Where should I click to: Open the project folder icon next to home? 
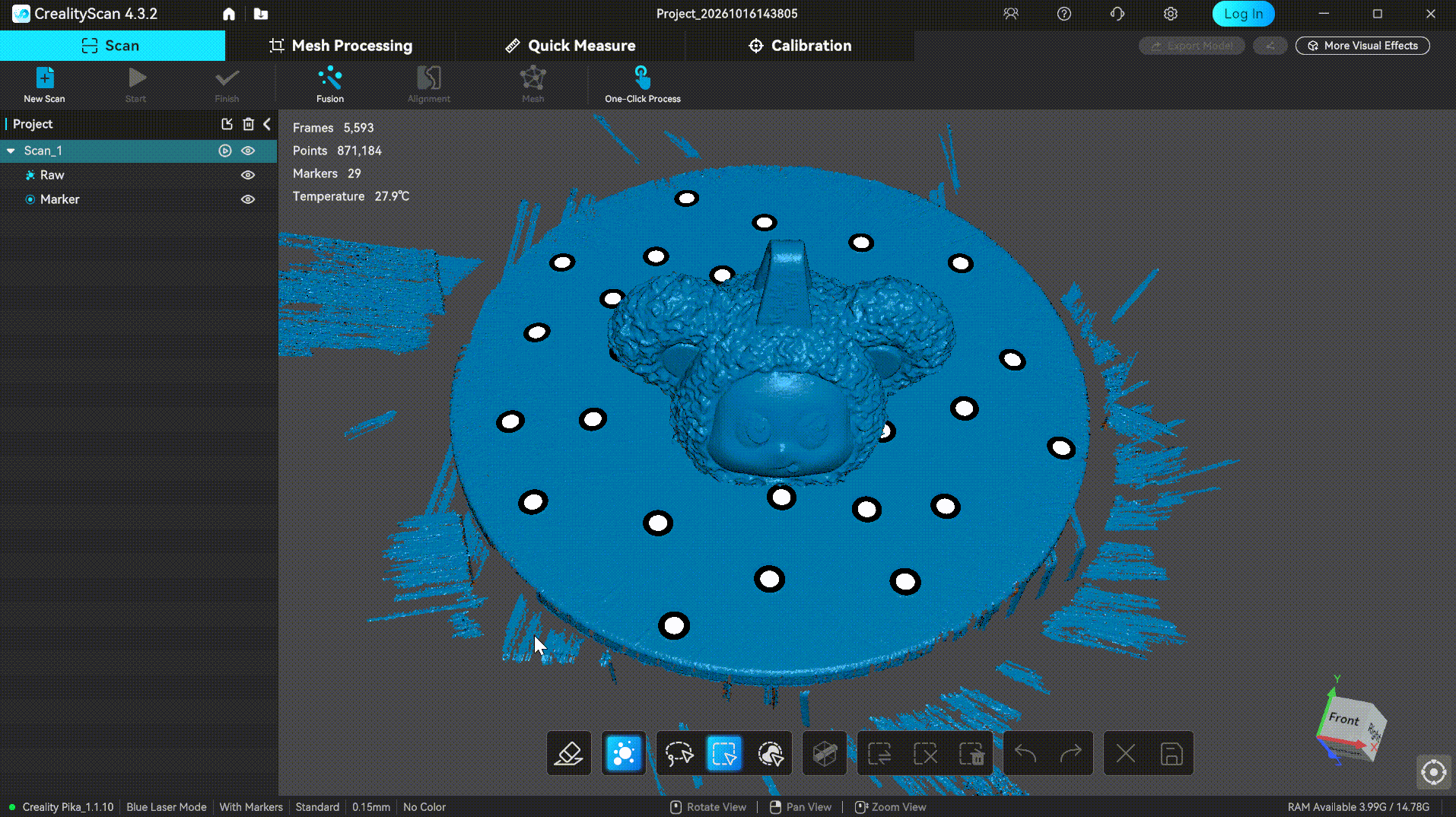[261, 14]
